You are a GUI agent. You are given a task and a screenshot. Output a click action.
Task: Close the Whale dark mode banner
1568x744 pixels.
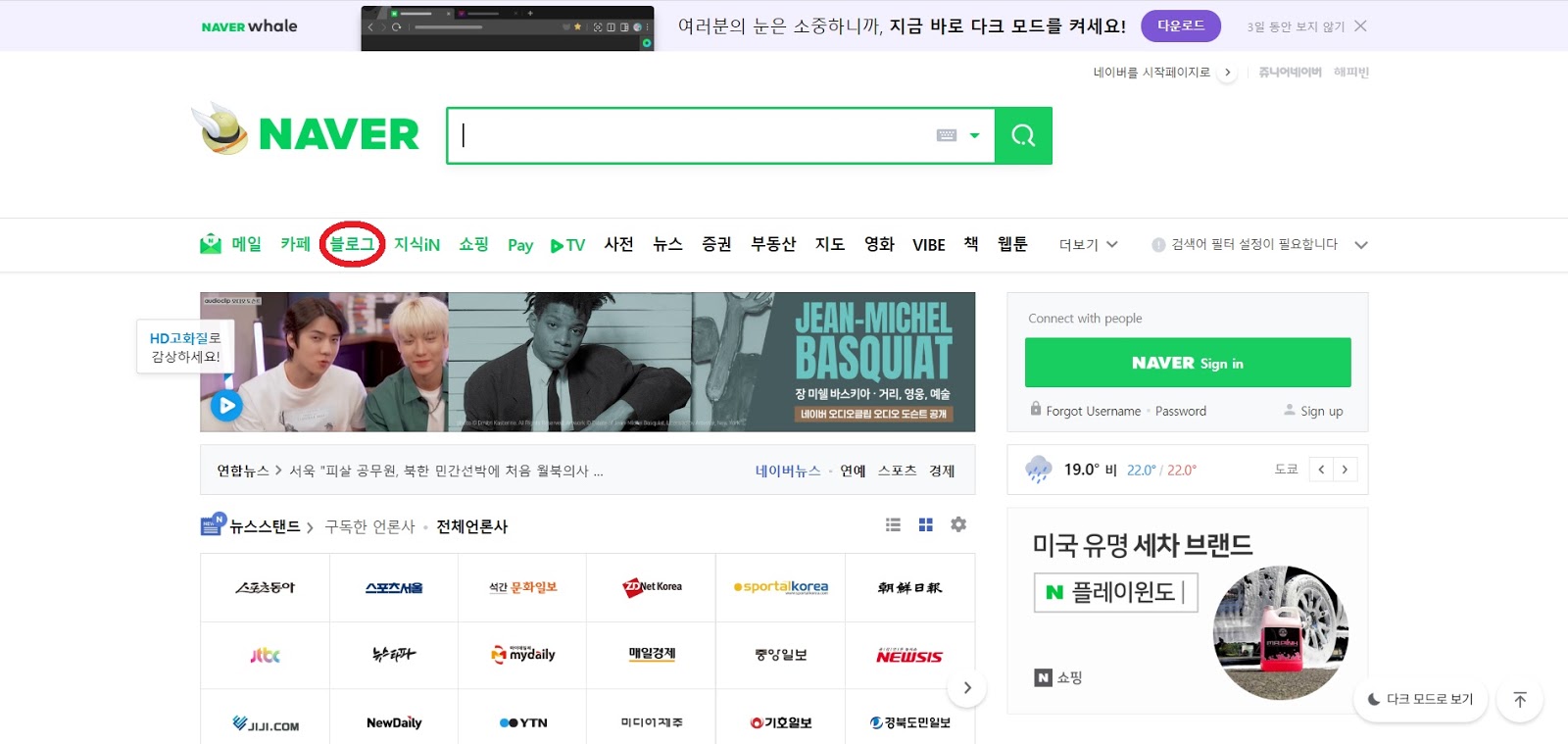(1360, 25)
